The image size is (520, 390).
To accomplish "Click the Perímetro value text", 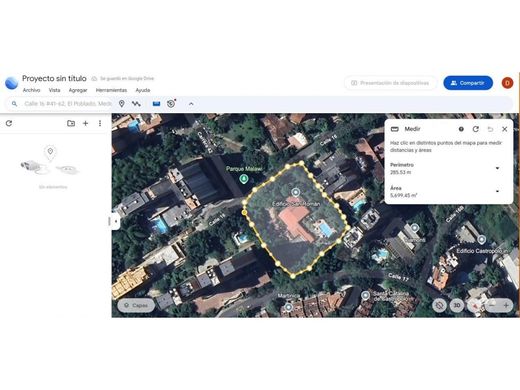I will pos(400,172).
